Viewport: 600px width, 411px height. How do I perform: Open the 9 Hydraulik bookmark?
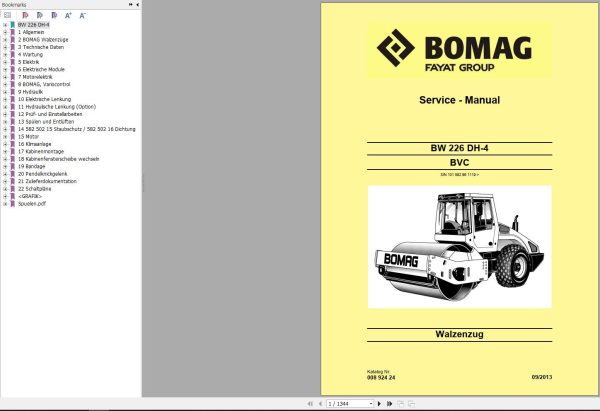click(x=31, y=92)
